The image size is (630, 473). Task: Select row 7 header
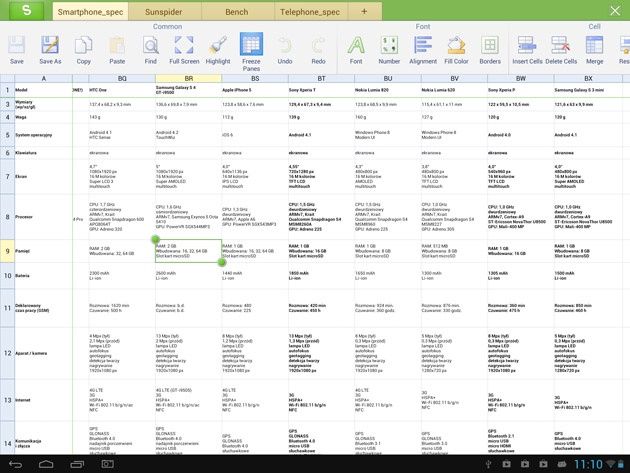7,176
